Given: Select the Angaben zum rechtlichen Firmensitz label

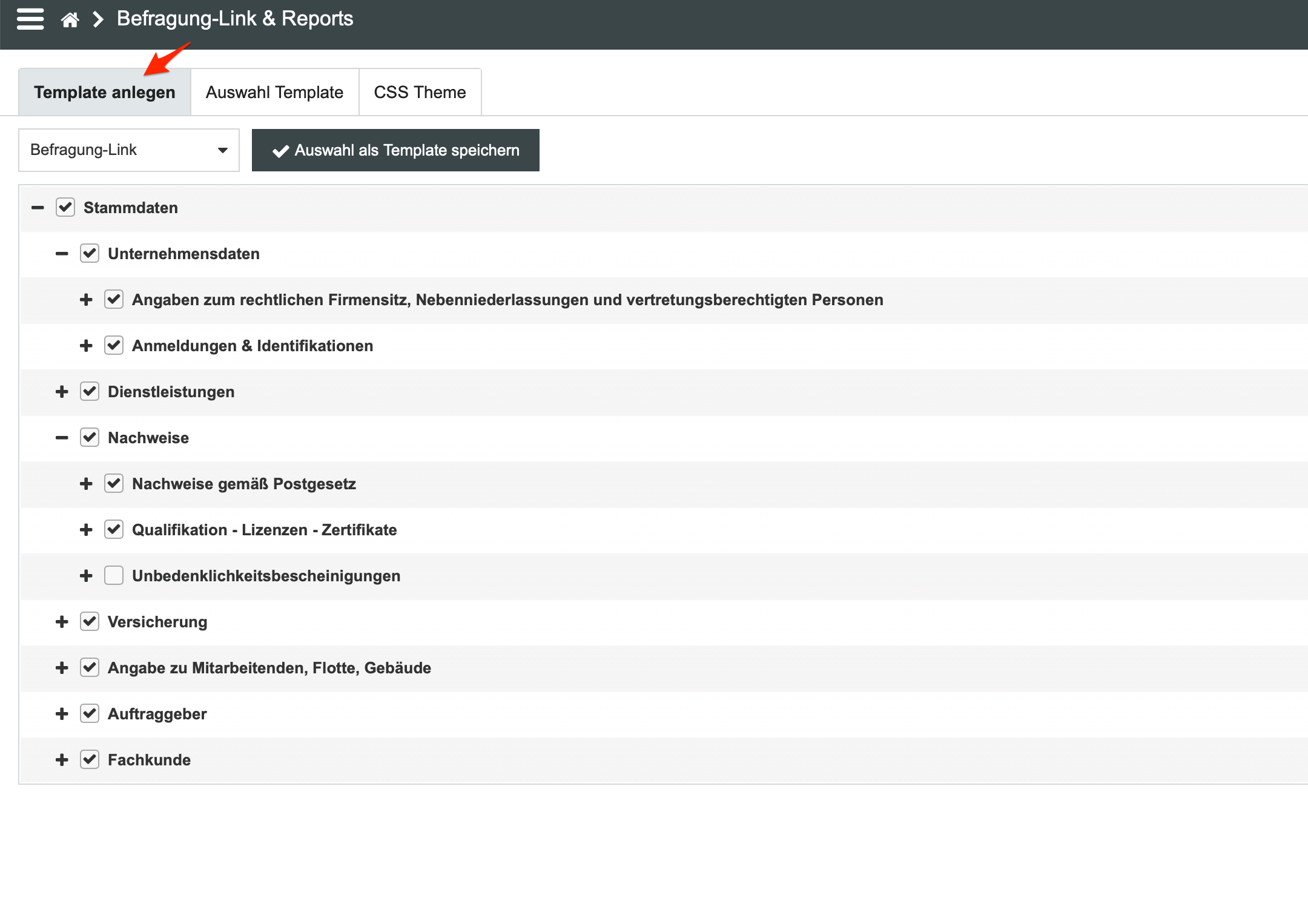Looking at the screenshot, I should 507,300.
